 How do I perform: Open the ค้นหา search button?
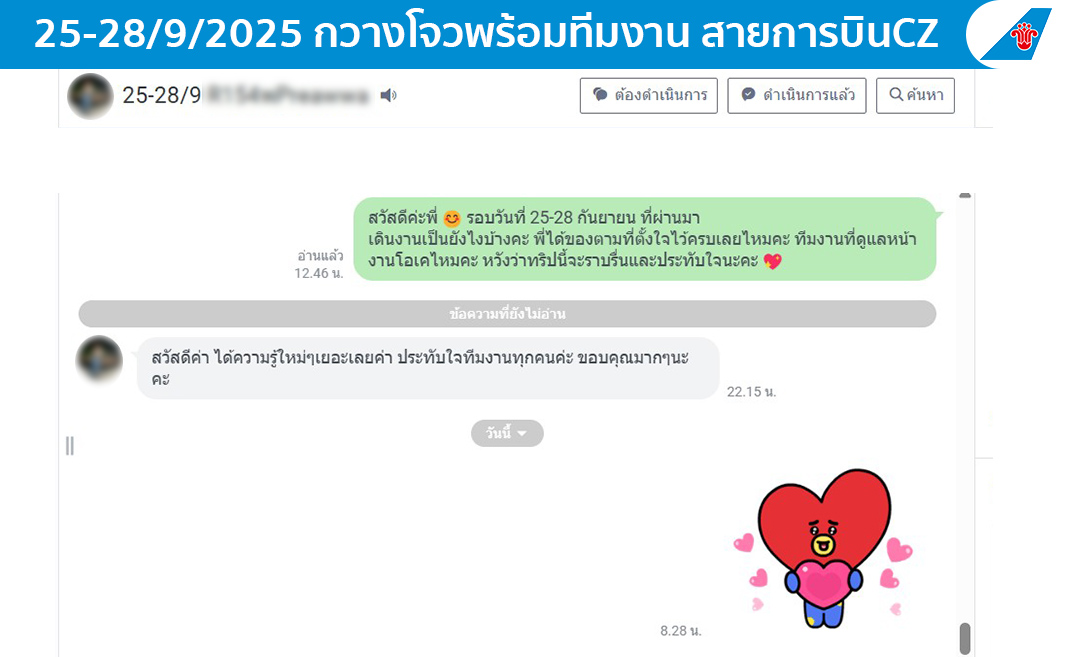915,96
